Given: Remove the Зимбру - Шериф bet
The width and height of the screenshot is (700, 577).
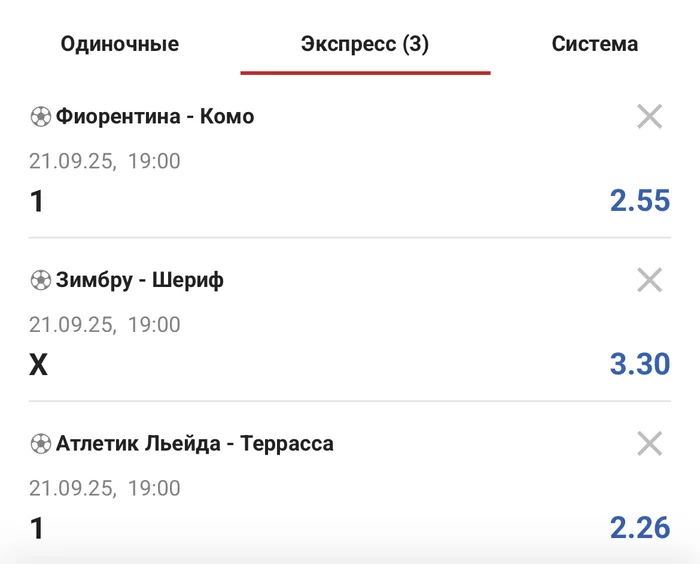Looking at the screenshot, I should [x=650, y=281].
